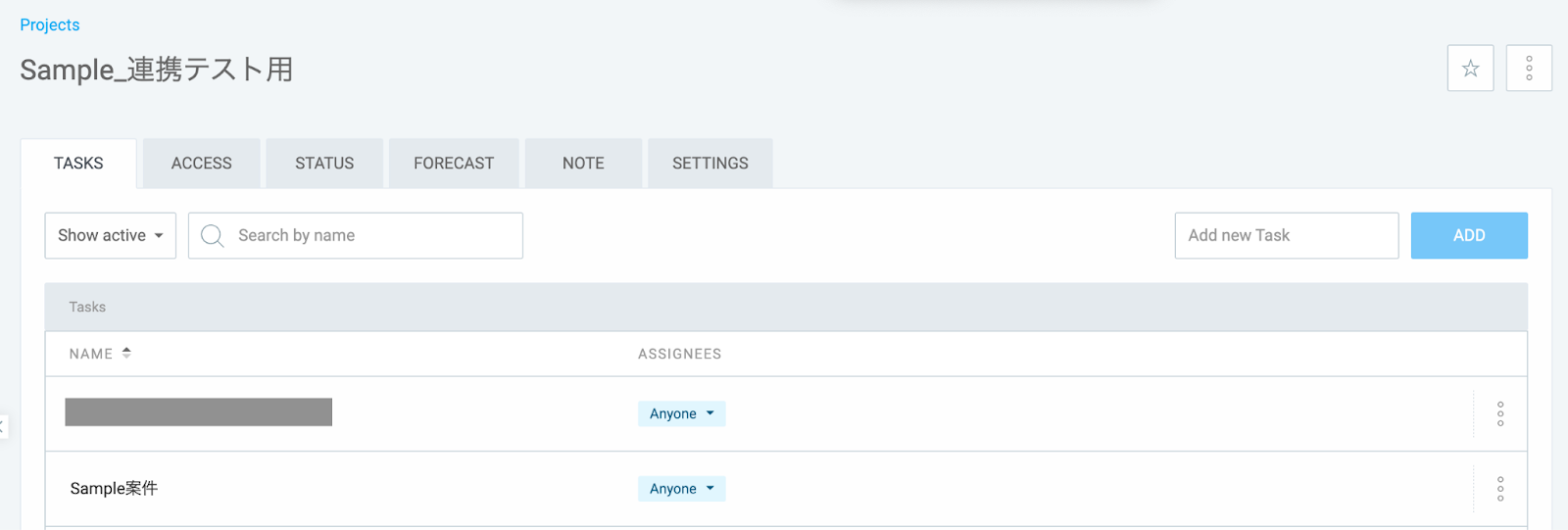Expand the collapsed sidebar arrow at left edge

(3, 426)
